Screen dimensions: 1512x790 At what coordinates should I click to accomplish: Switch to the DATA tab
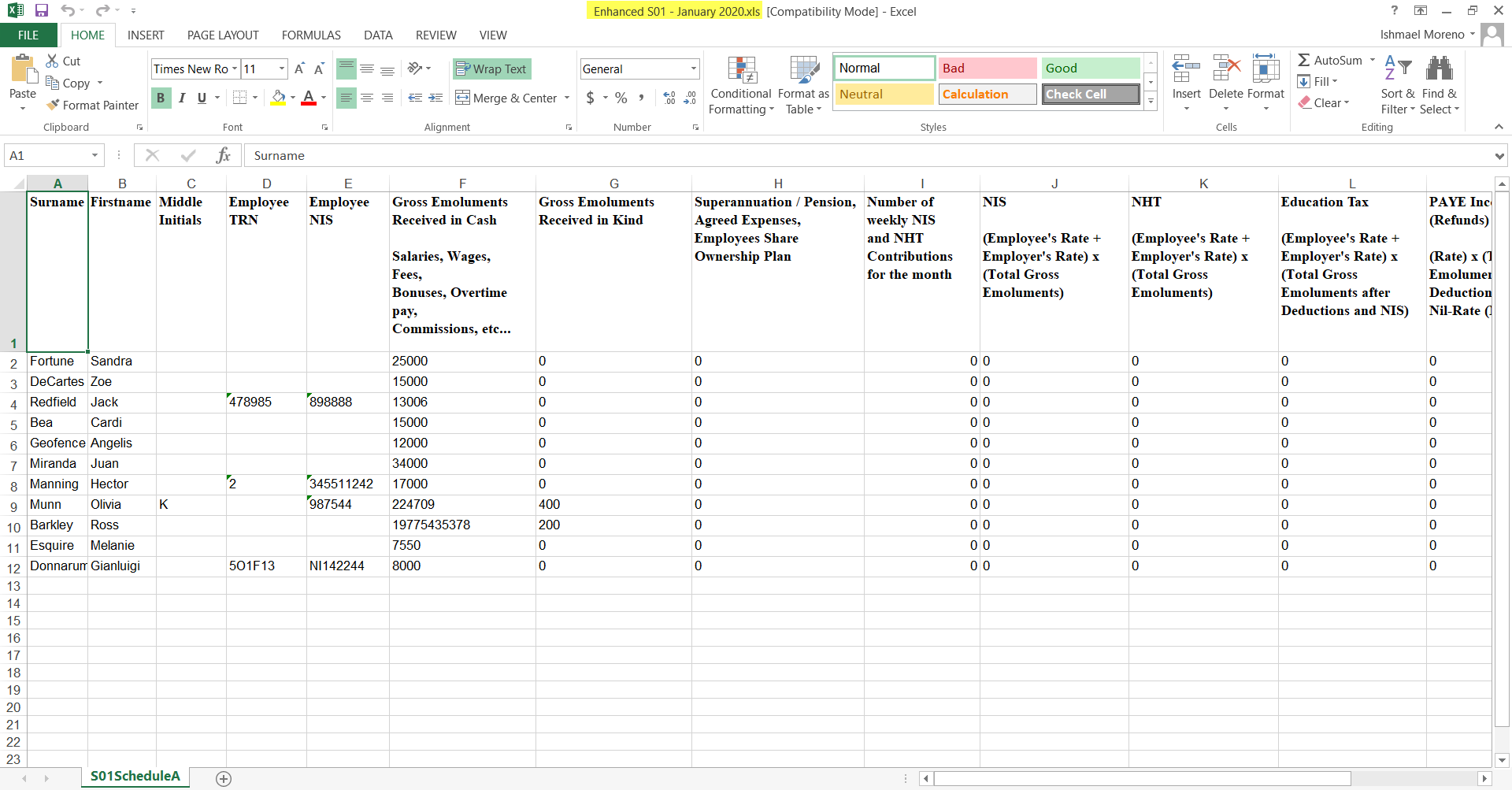[378, 35]
